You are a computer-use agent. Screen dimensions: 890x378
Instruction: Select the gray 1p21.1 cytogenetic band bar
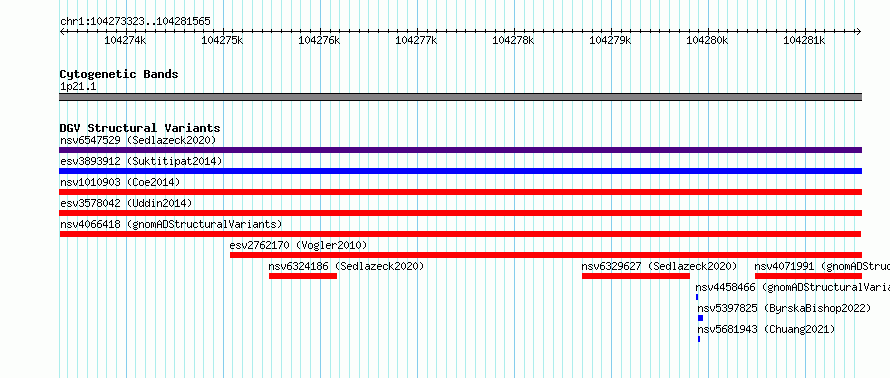460,97
